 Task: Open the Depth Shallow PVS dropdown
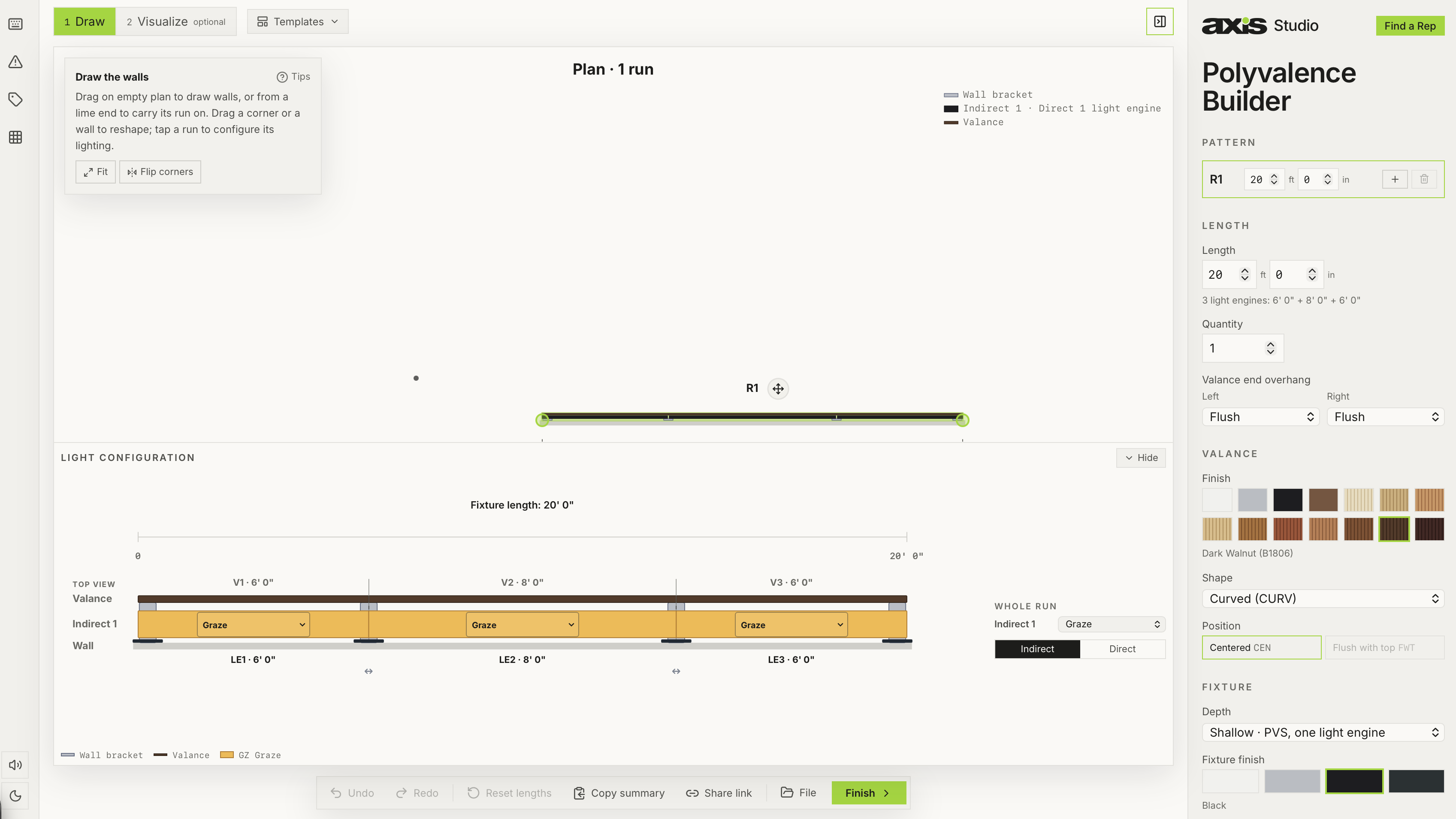pyautogui.click(x=1323, y=732)
